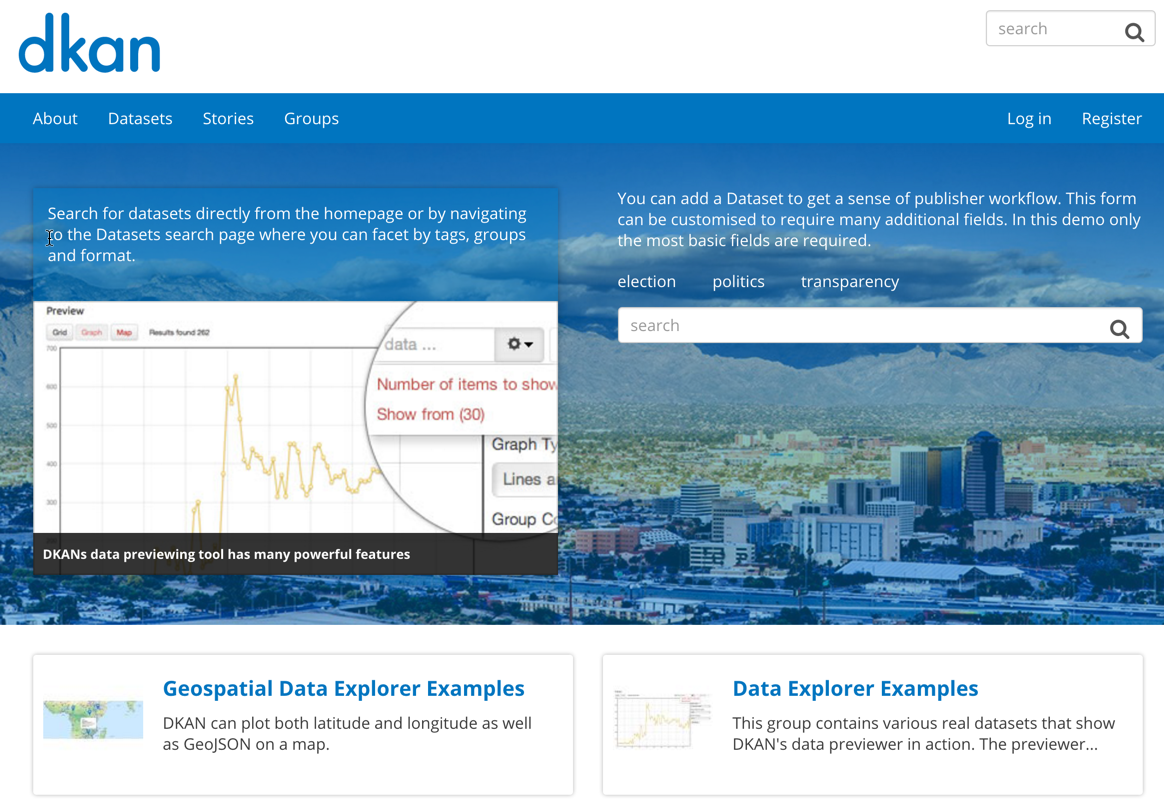Click the data previewing tool slide image

click(295, 438)
